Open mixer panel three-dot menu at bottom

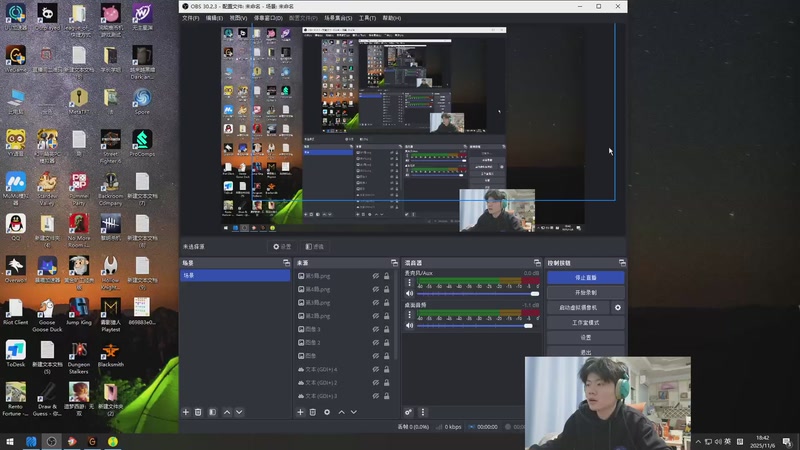[422, 412]
